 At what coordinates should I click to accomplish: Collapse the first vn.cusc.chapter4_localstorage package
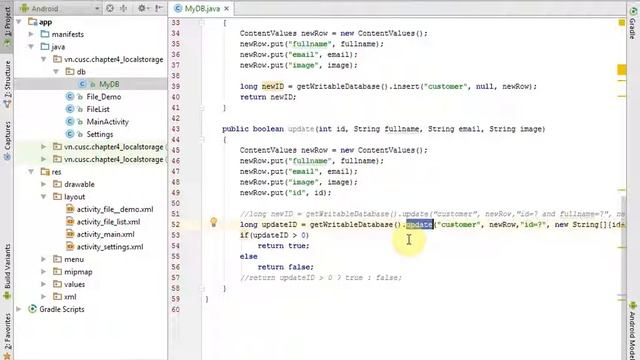tap(43, 59)
